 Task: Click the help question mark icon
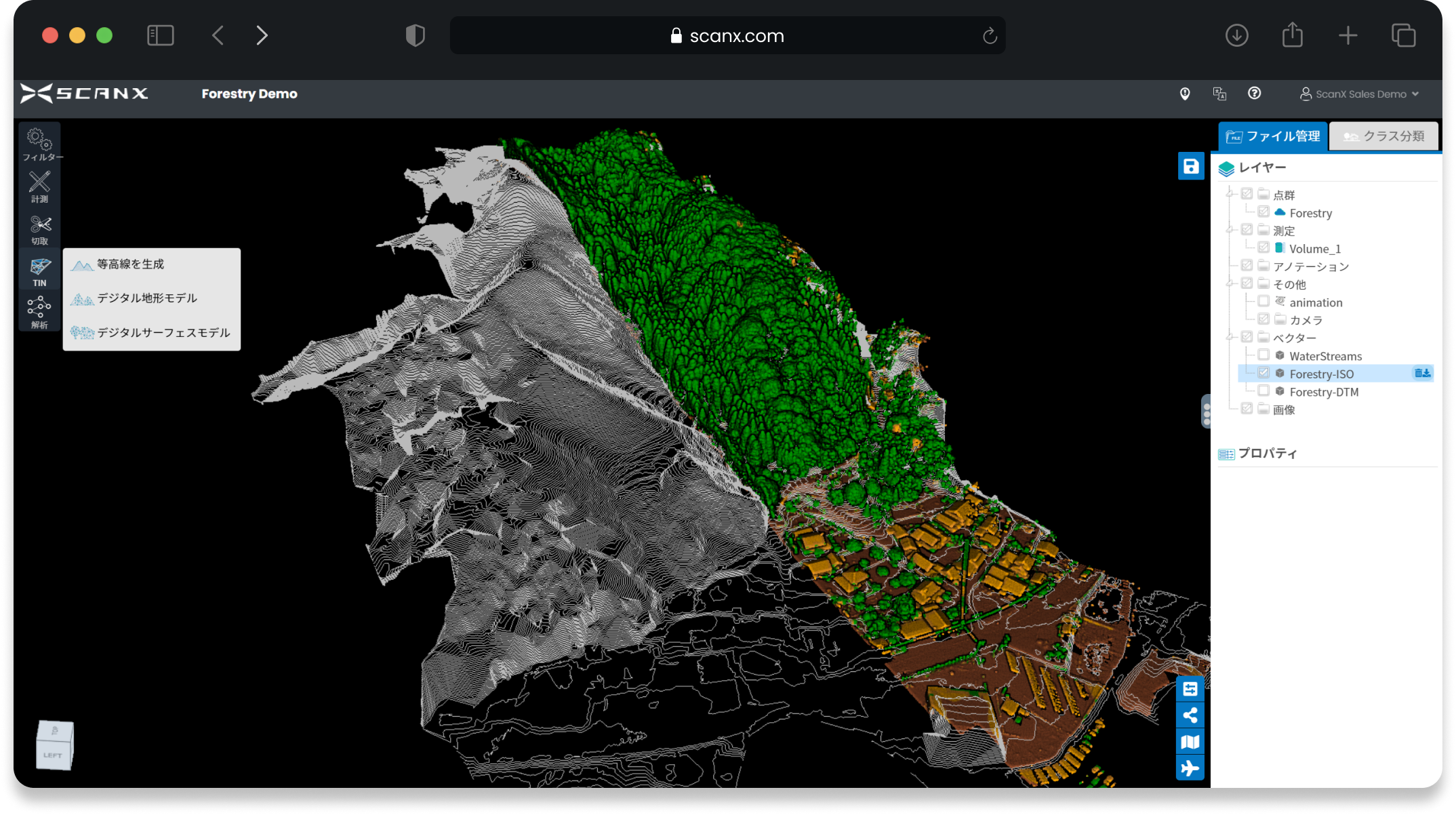tap(1254, 94)
